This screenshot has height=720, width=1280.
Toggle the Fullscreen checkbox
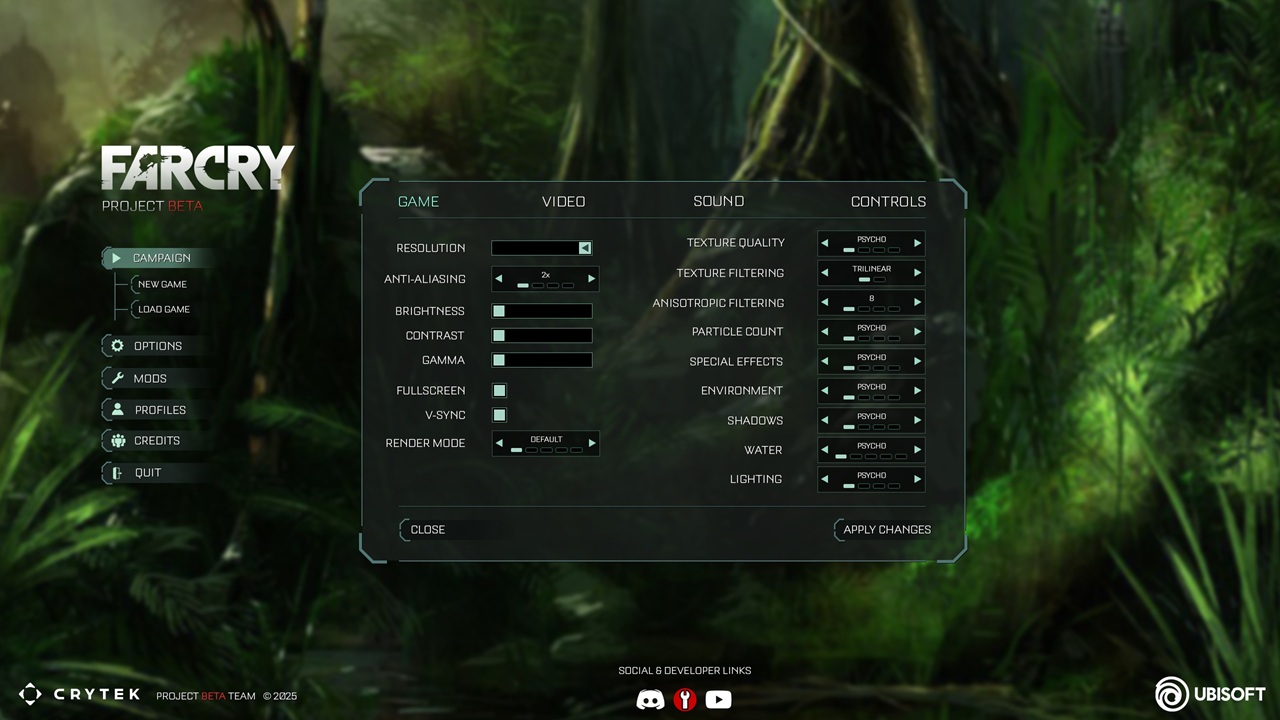(499, 390)
